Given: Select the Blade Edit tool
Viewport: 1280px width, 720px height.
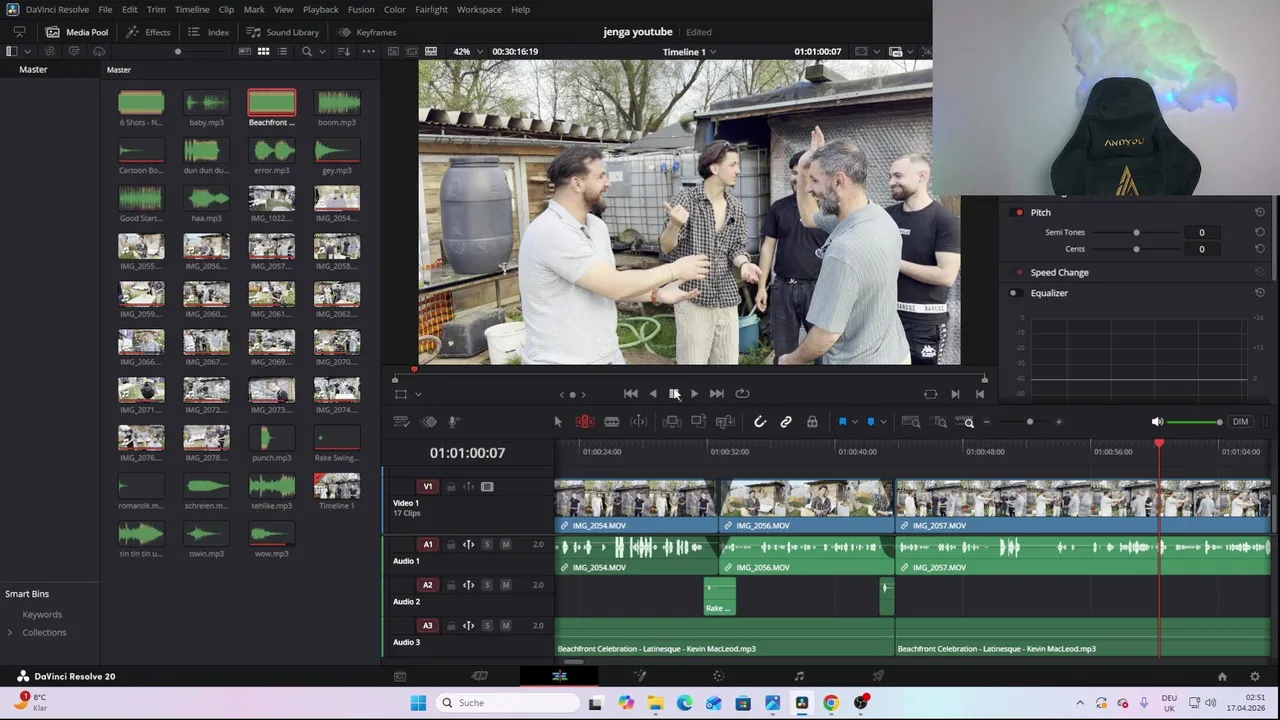Looking at the screenshot, I should [x=611, y=422].
